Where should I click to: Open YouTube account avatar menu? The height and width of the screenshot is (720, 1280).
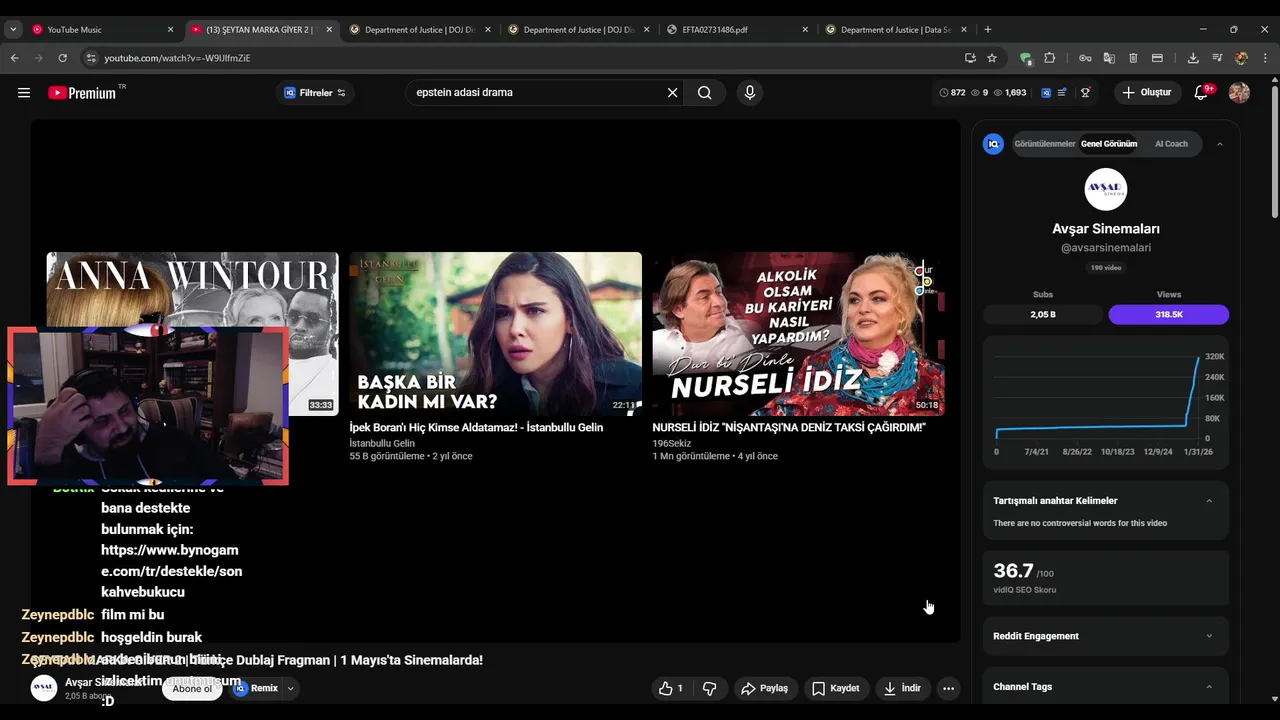pos(1239,93)
